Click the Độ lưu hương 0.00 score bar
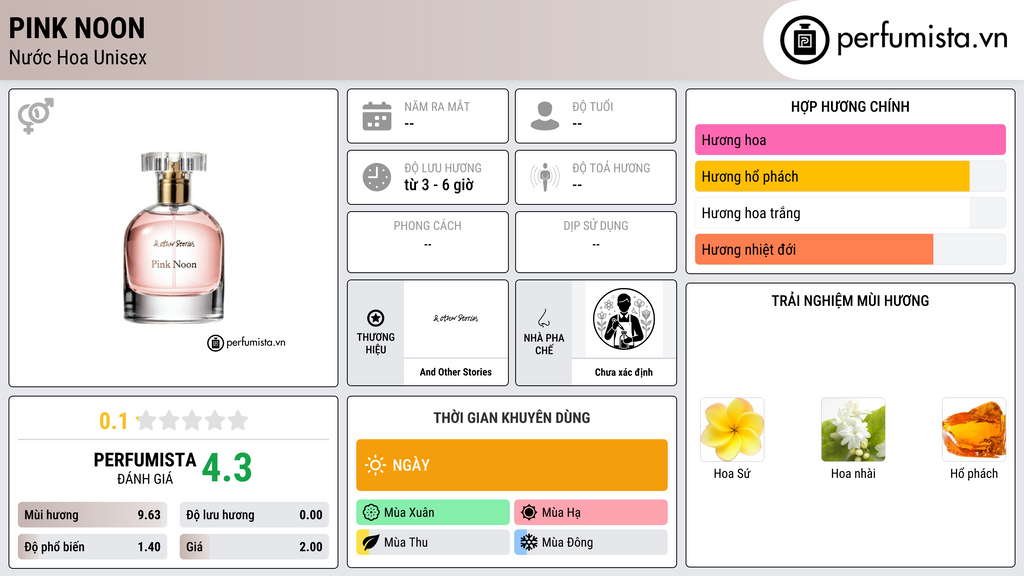1024x576 pixels. 255,515
